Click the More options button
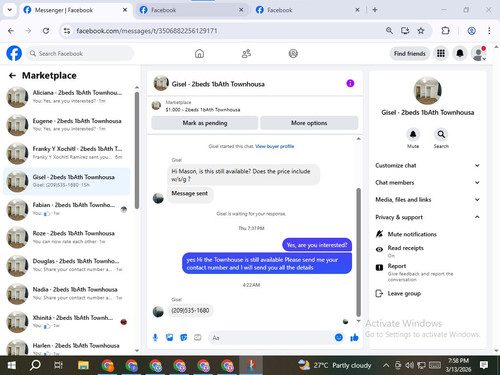The height and width of the screenshot is (375, 500). point(309,123)
